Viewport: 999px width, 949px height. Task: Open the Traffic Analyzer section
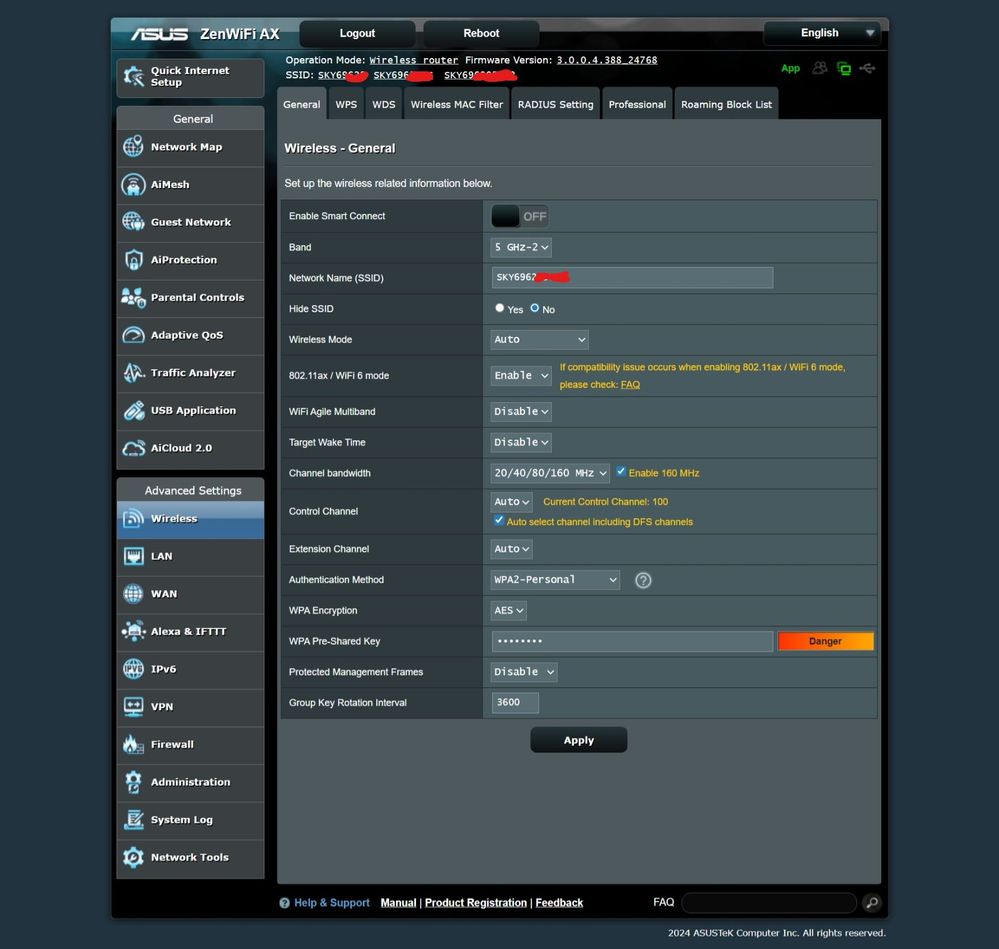(x=190, y=373)
